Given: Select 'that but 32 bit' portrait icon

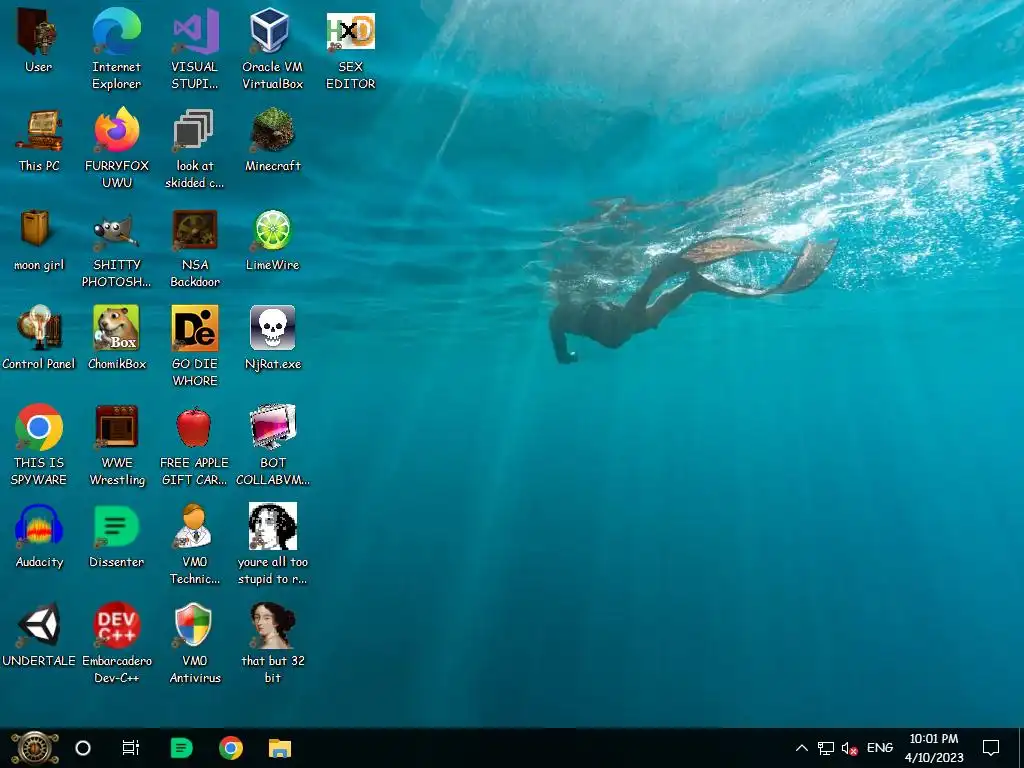Looking at the screenshot, I should [x=272, y=626].
